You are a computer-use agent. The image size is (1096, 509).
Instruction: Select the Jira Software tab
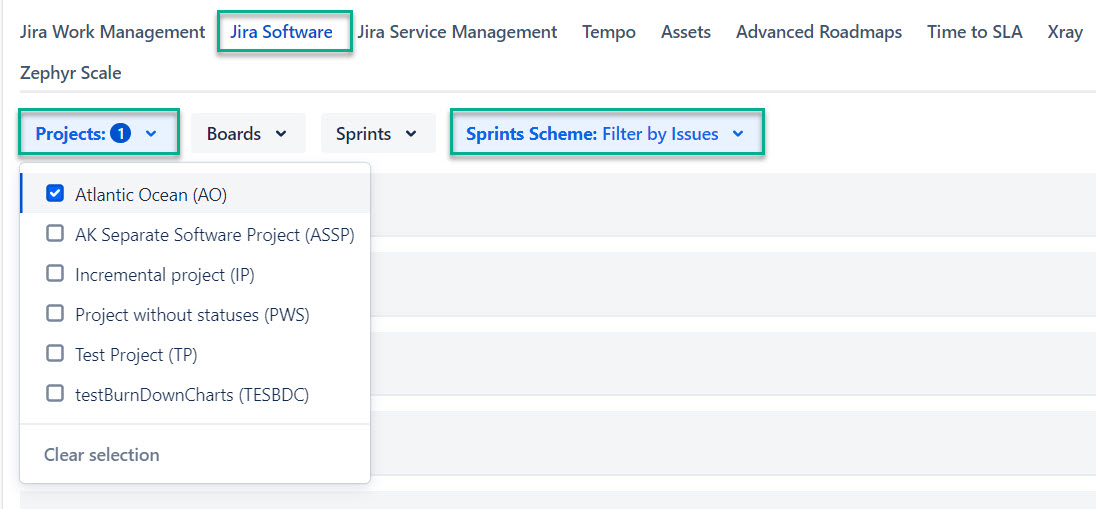[x=281, y=32]
